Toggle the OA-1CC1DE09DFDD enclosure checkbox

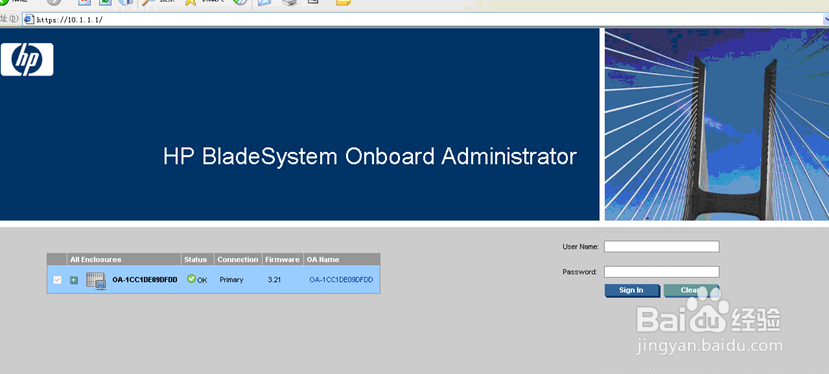[x=58, y=280]
